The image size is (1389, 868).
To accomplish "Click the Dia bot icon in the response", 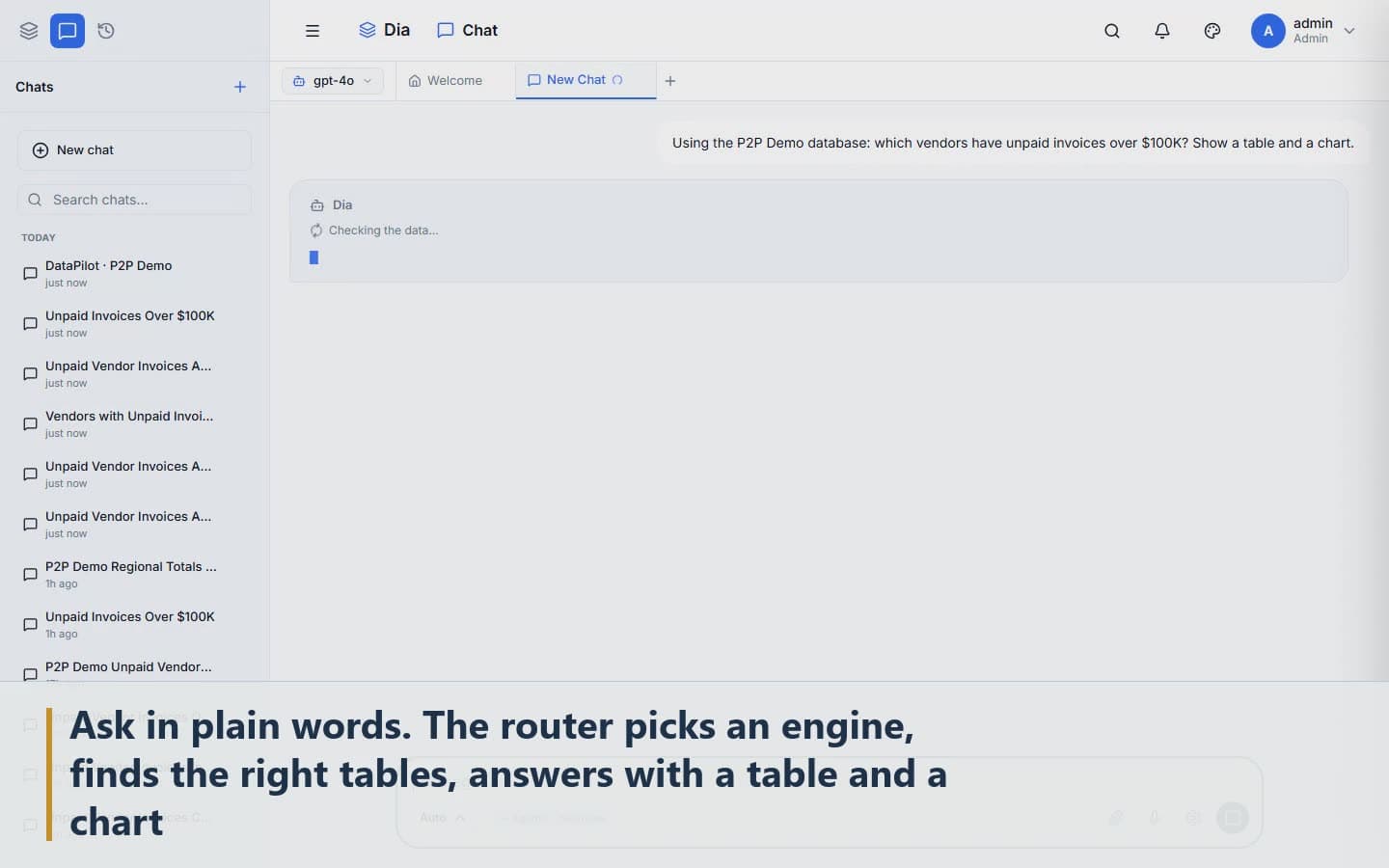I will 317,205.
